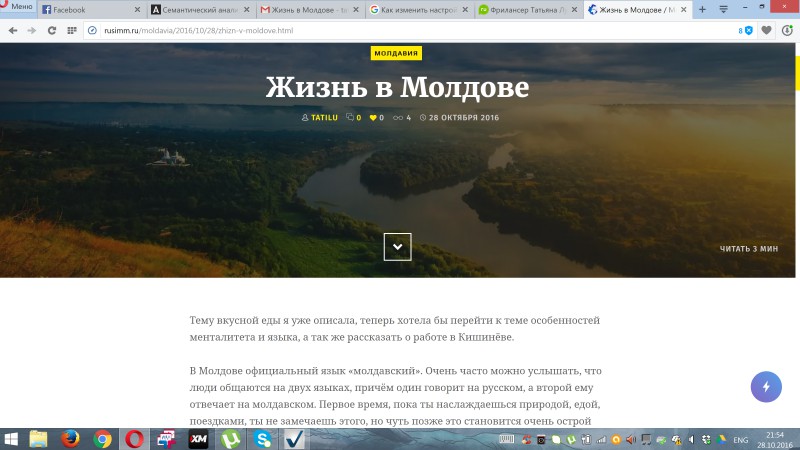Open the ad blocker shield icon
Viewport: 800px width, 450px height.
coord(748,31)
